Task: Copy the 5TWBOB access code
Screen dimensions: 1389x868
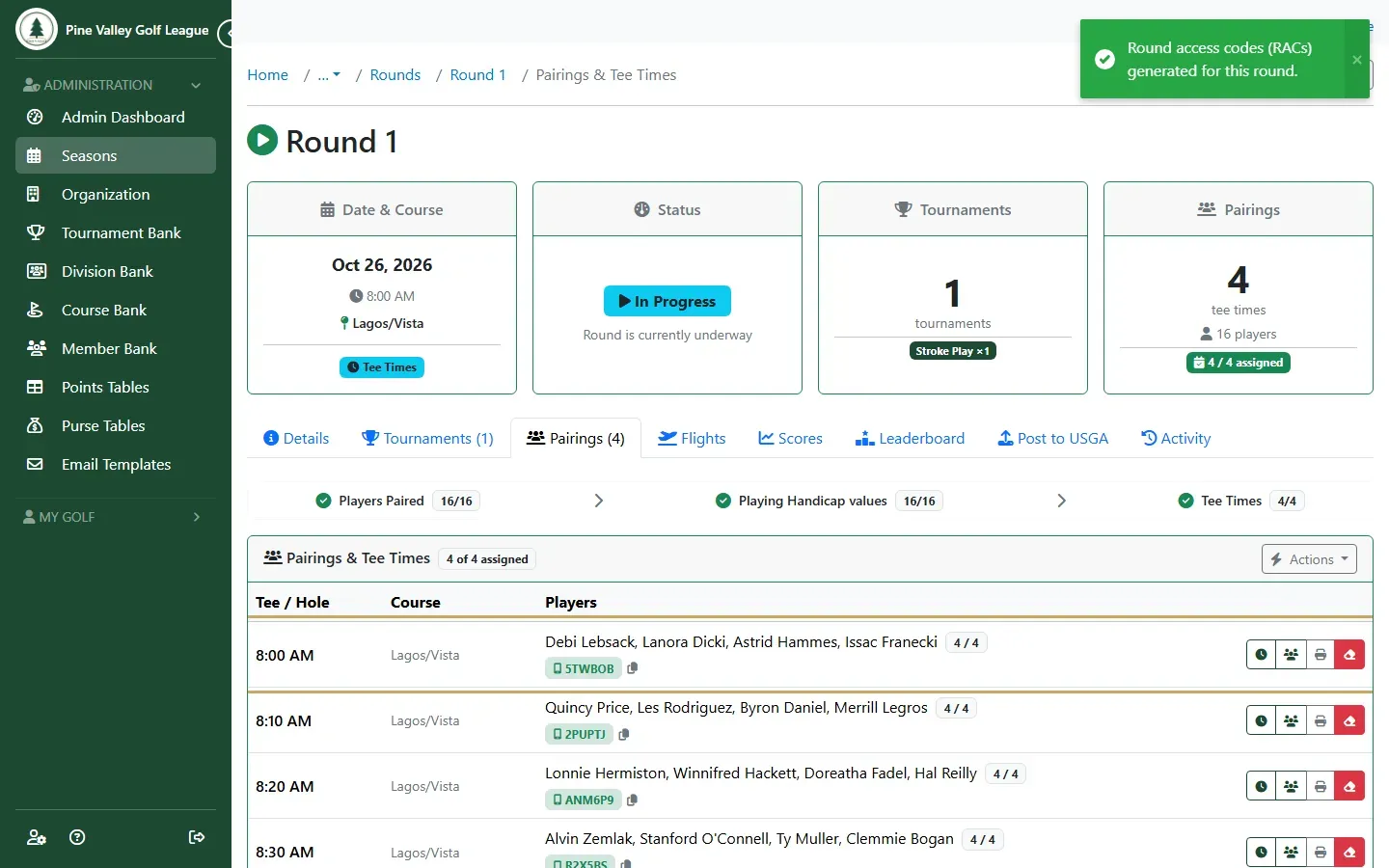Action: coord(633,668)
